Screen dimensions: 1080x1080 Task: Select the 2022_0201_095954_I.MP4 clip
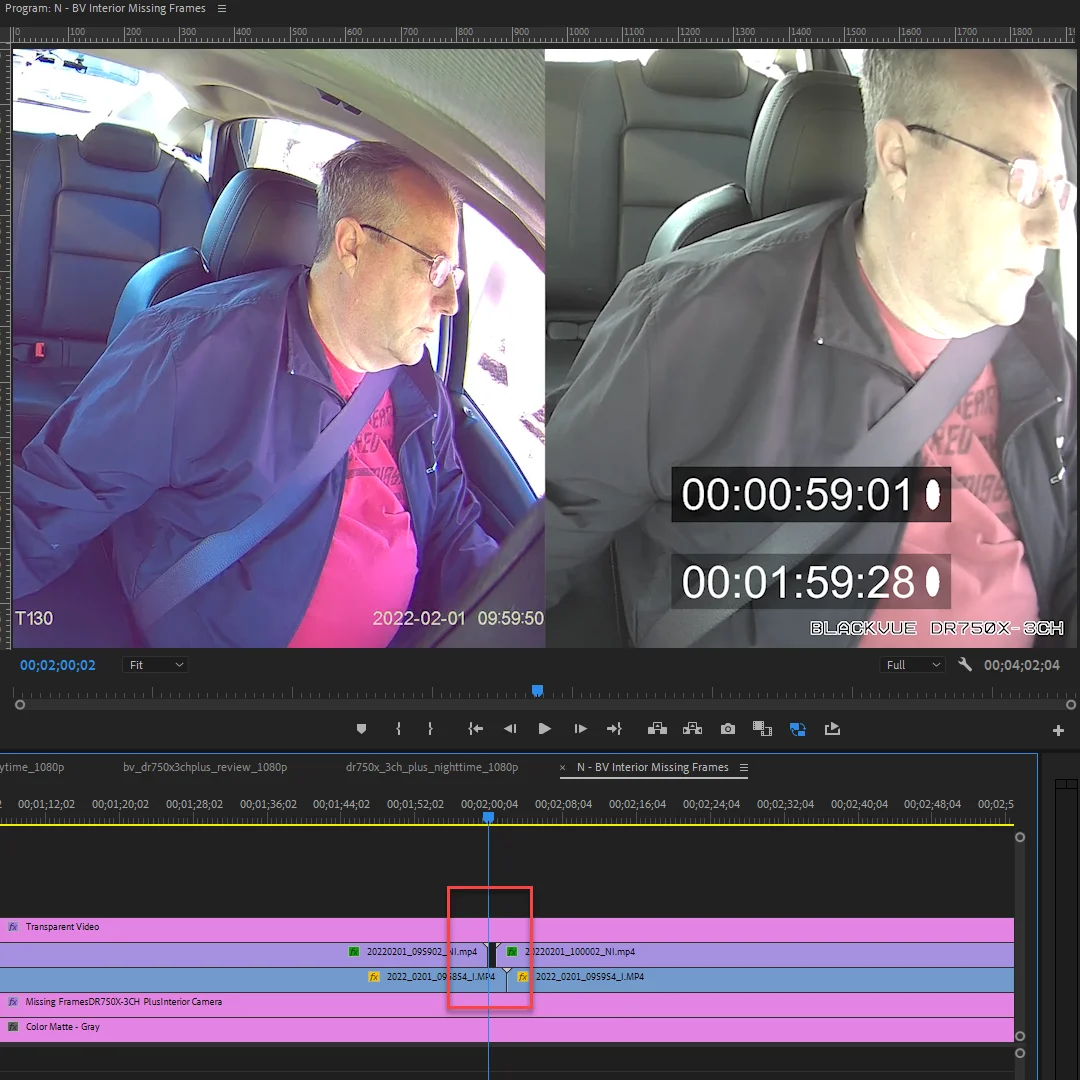click(x=760, y=980)
